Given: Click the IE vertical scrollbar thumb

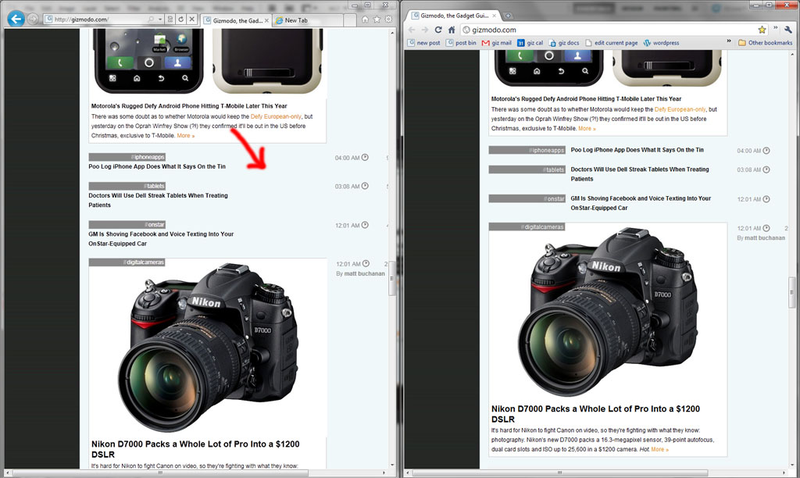Looking at the screenshot, I should (392, 279).
